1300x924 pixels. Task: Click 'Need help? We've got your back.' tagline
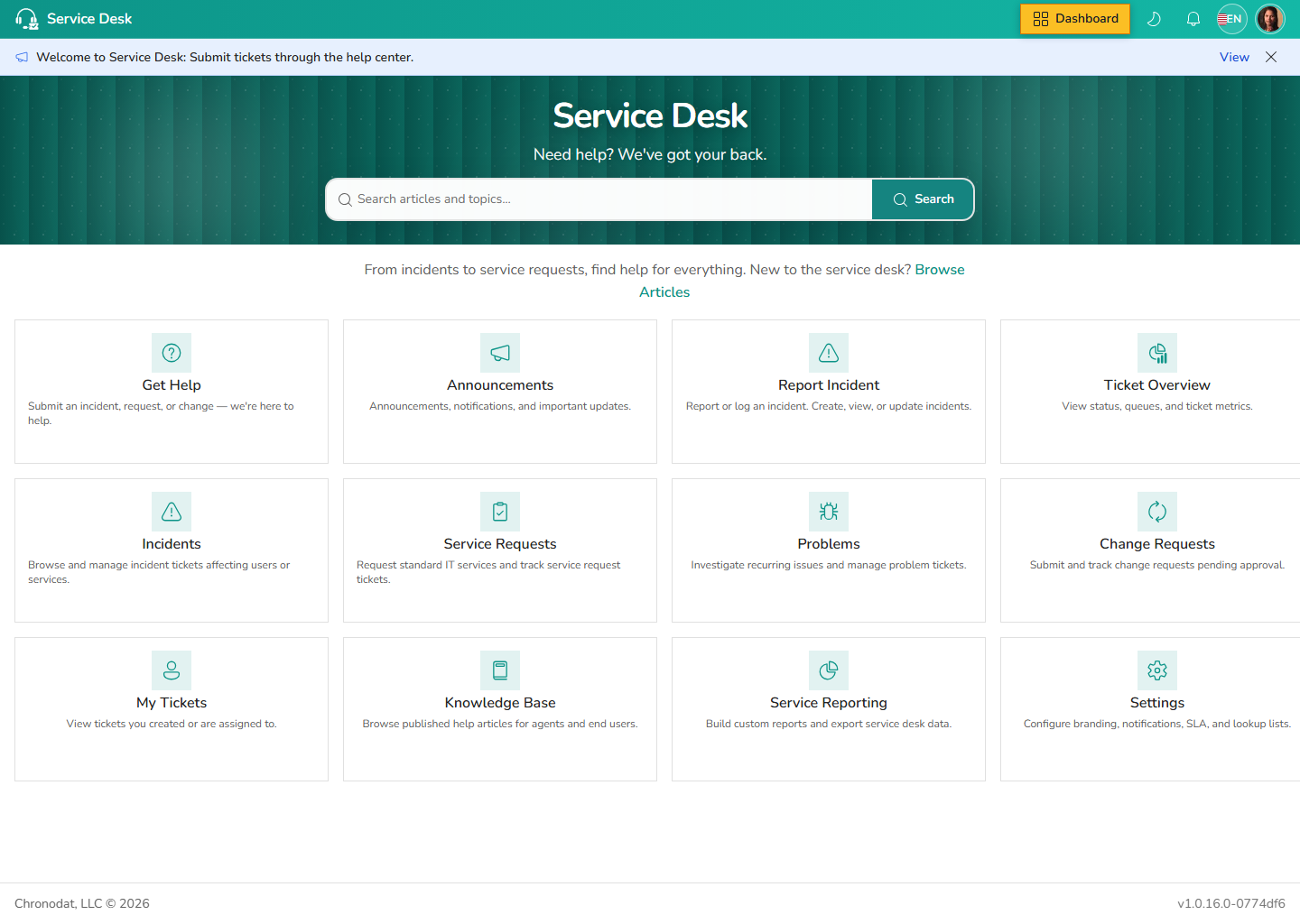click(650, 154)
